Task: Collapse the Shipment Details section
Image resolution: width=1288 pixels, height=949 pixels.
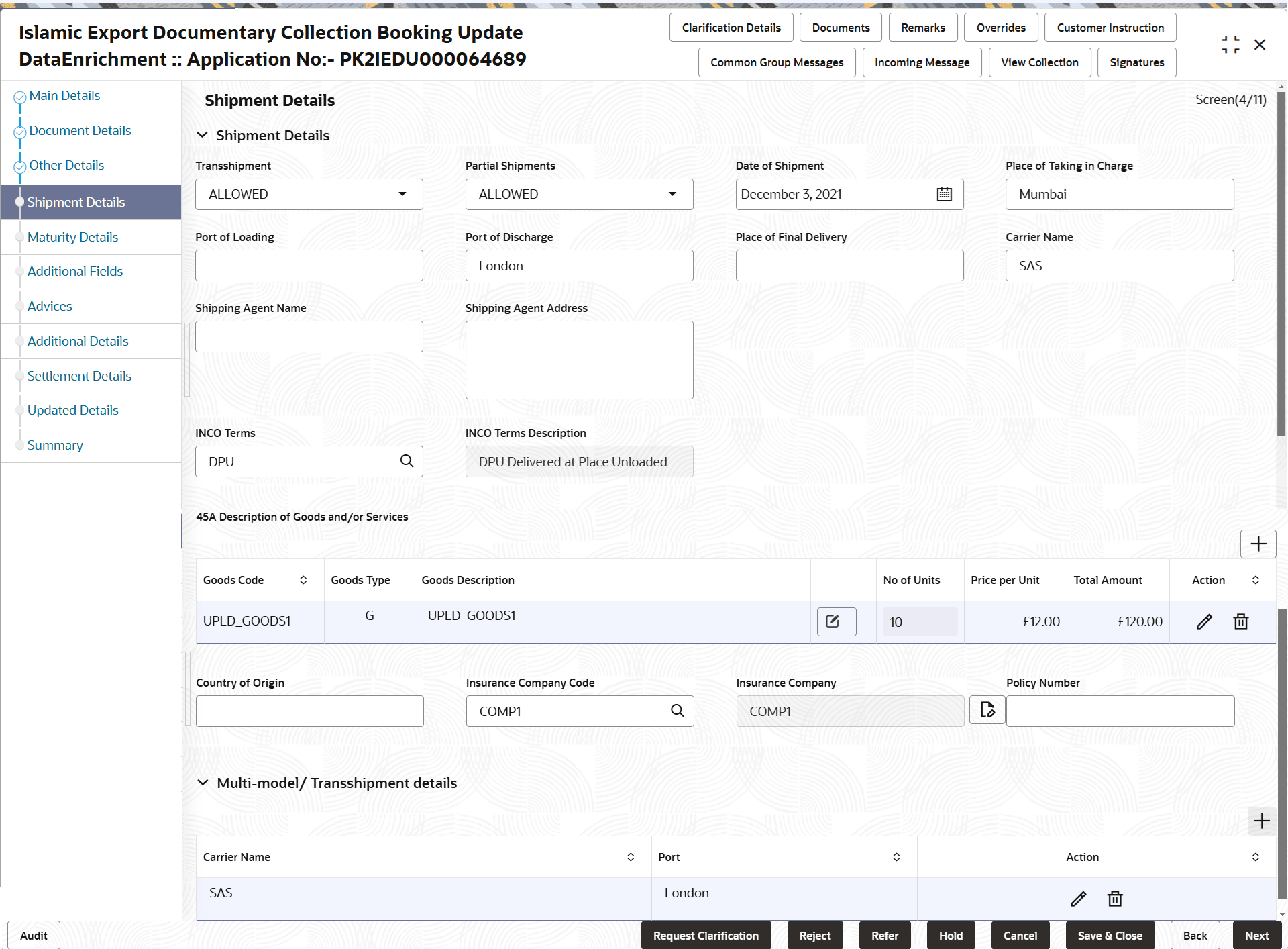Action: (203, 134)
